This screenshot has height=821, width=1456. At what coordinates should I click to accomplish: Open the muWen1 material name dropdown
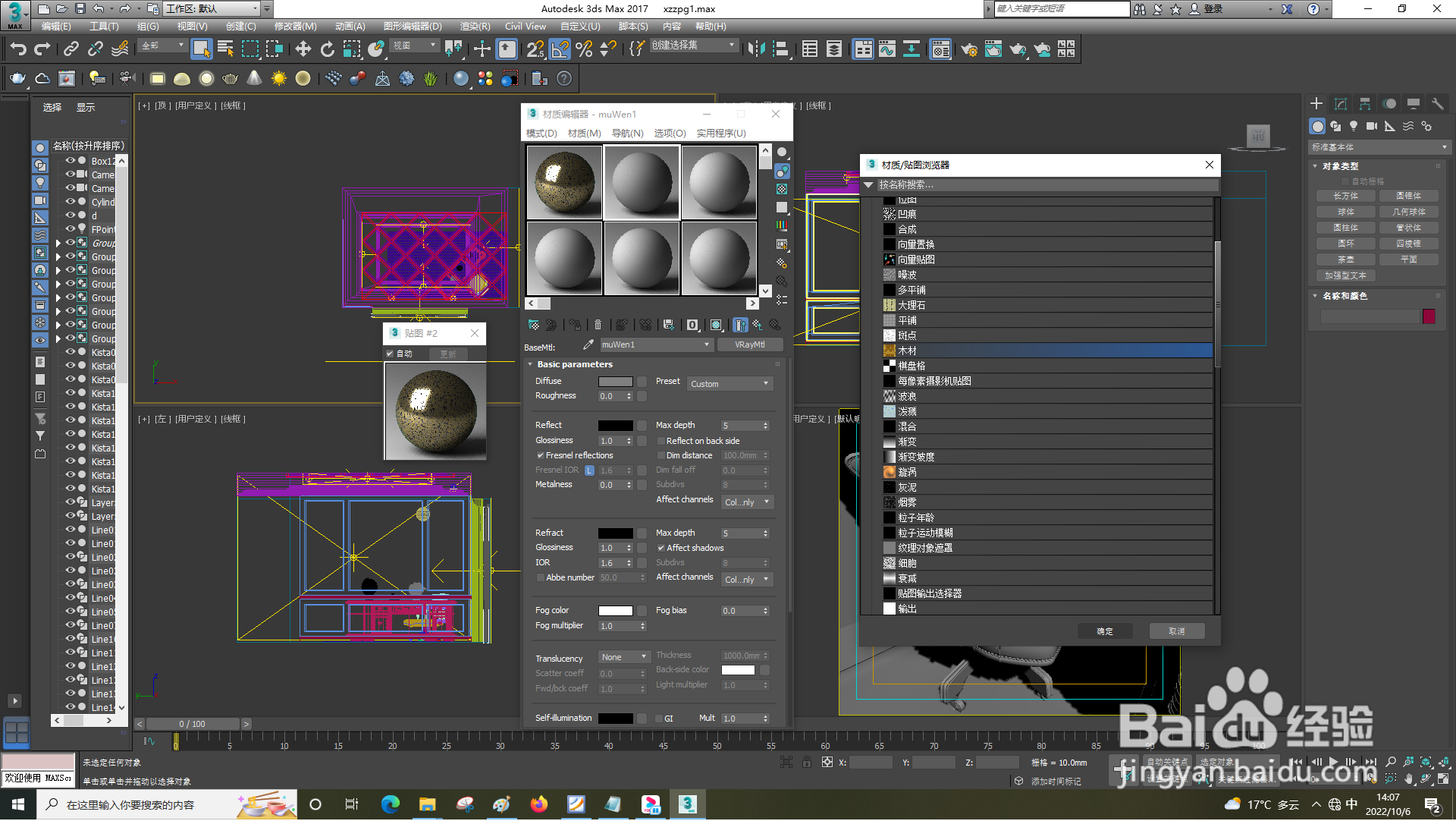(656, 344)
